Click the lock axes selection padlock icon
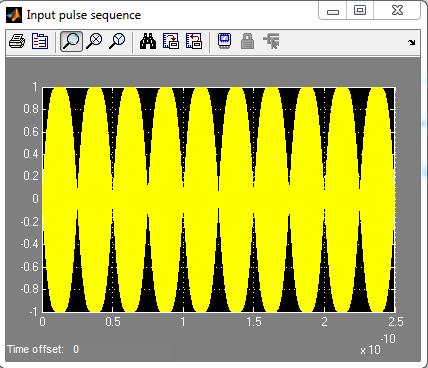This screenshot has width=428, height=368. [x=247, y=42]
